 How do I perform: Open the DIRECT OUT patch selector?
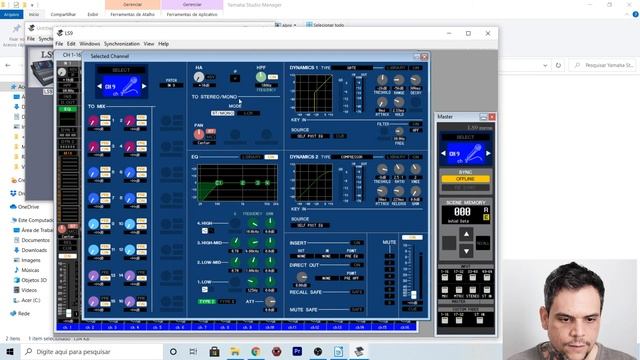327,278
